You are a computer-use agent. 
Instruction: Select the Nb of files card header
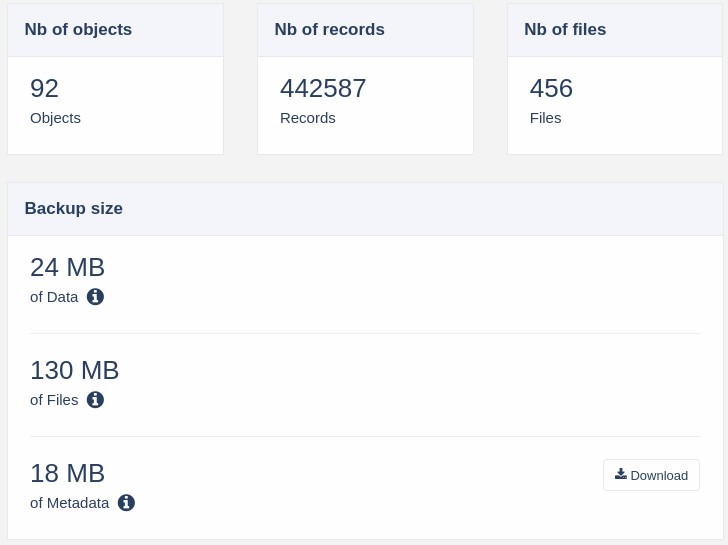click(615, 30)
